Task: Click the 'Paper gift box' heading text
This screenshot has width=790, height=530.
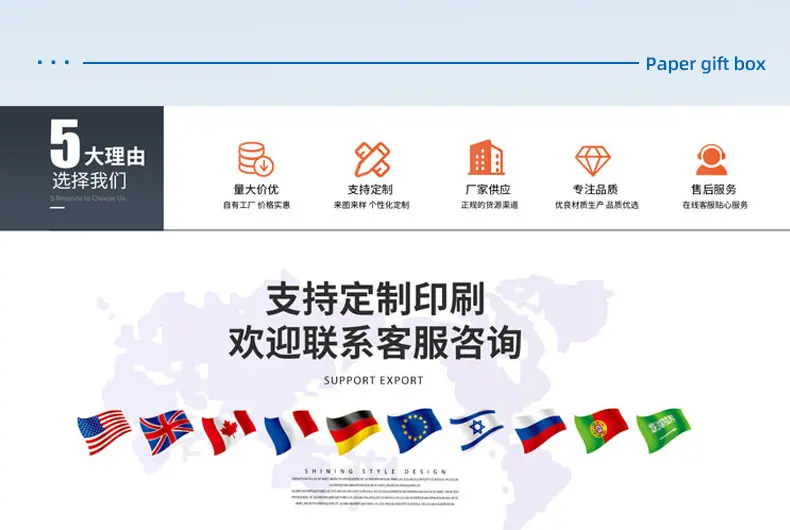Action: pos(705,64)
